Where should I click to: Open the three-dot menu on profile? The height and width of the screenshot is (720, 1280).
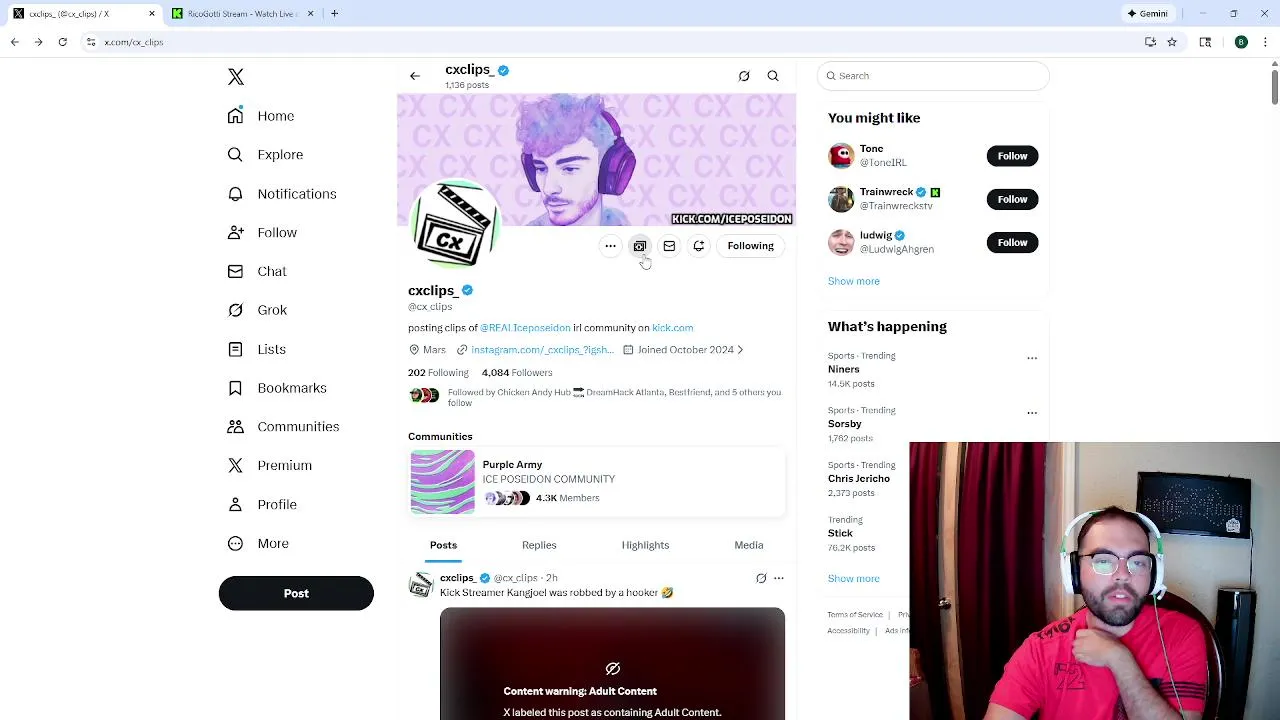click(610, 246)
